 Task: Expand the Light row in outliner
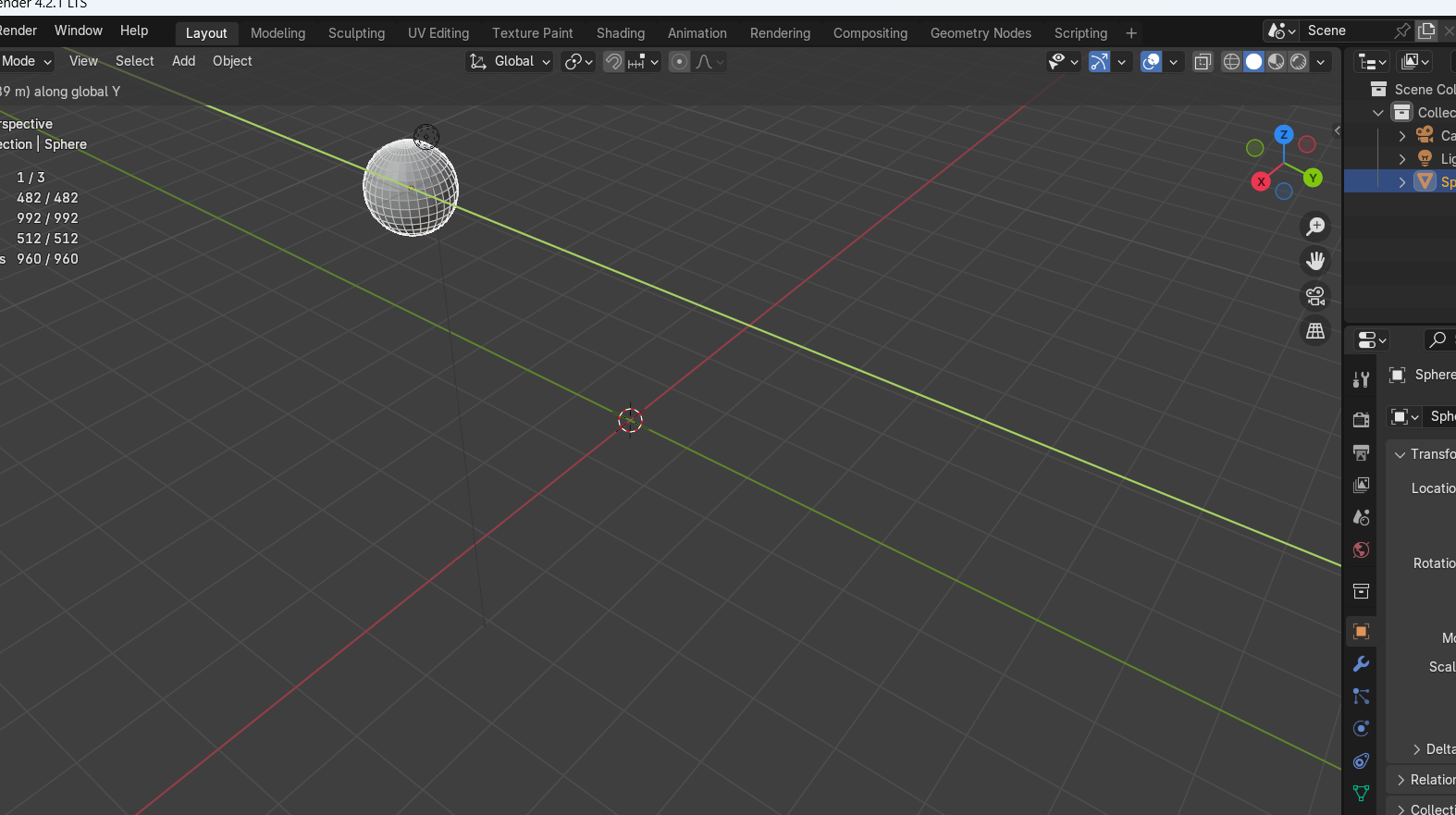point(1402,159)
